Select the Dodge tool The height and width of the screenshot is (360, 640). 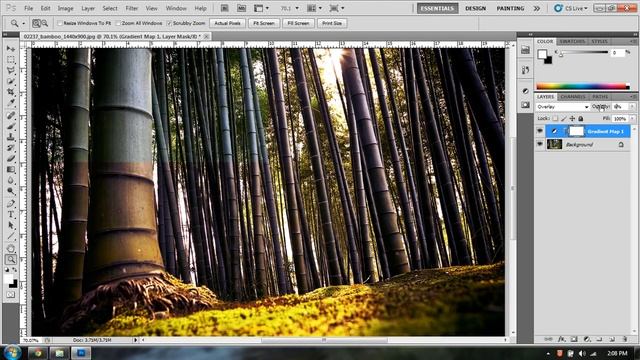(x=11, y=191)
